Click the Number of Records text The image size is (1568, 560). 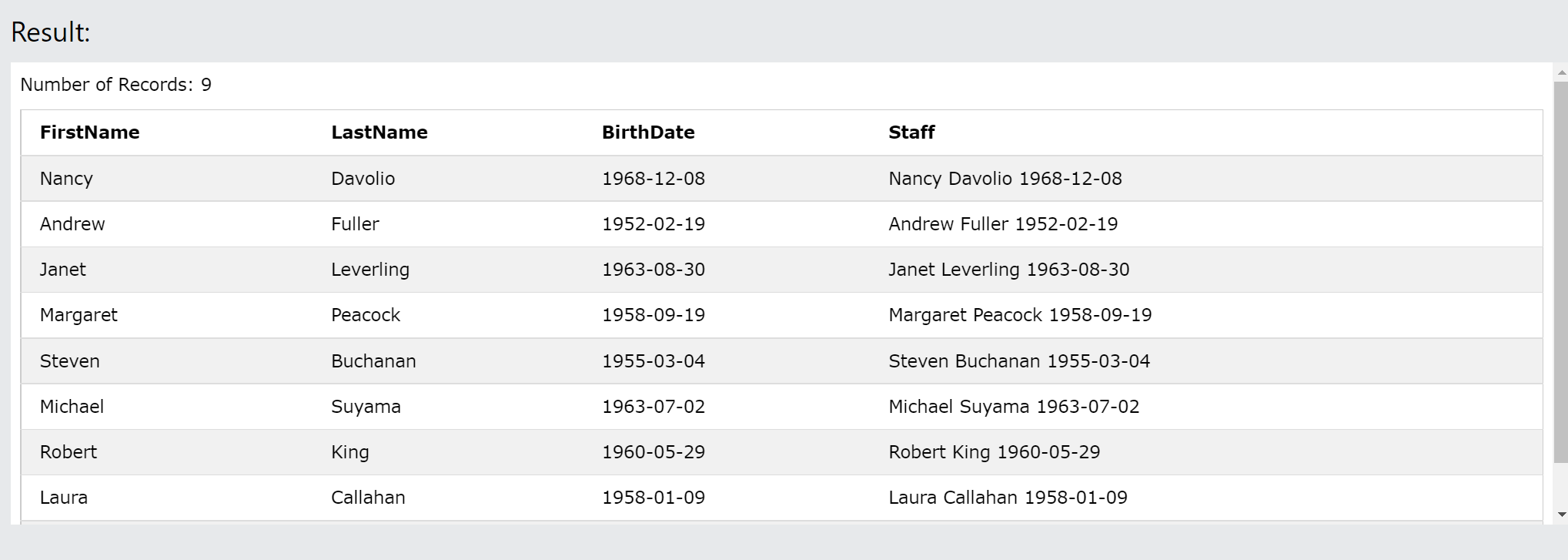(115, 85)
